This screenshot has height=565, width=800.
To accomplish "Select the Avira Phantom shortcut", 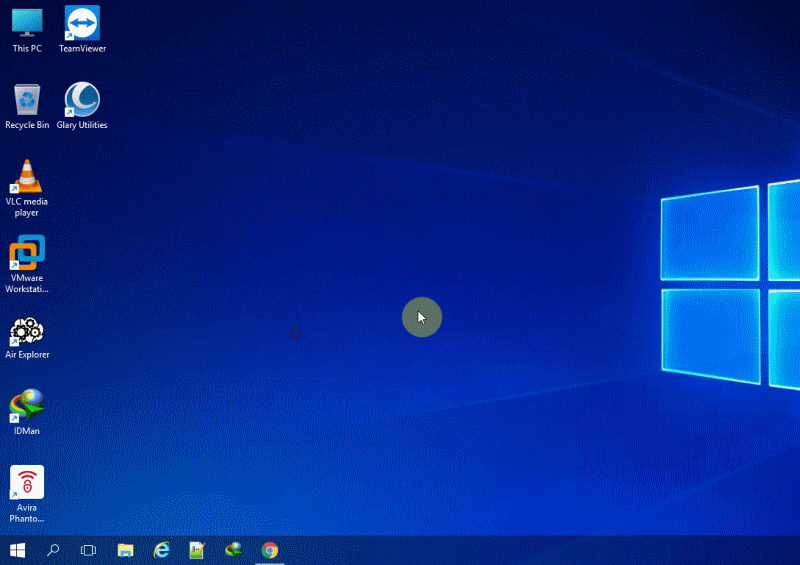I will point(27,494).
